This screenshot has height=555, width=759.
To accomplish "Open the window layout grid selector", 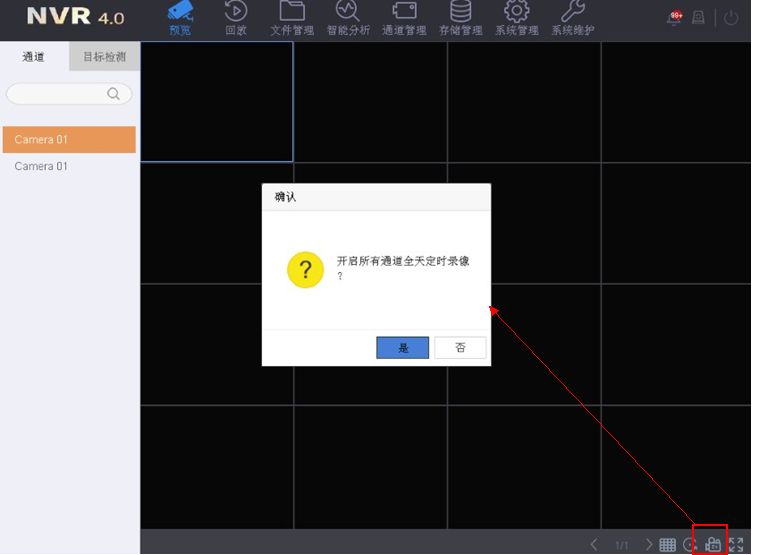I will point(667,544).
